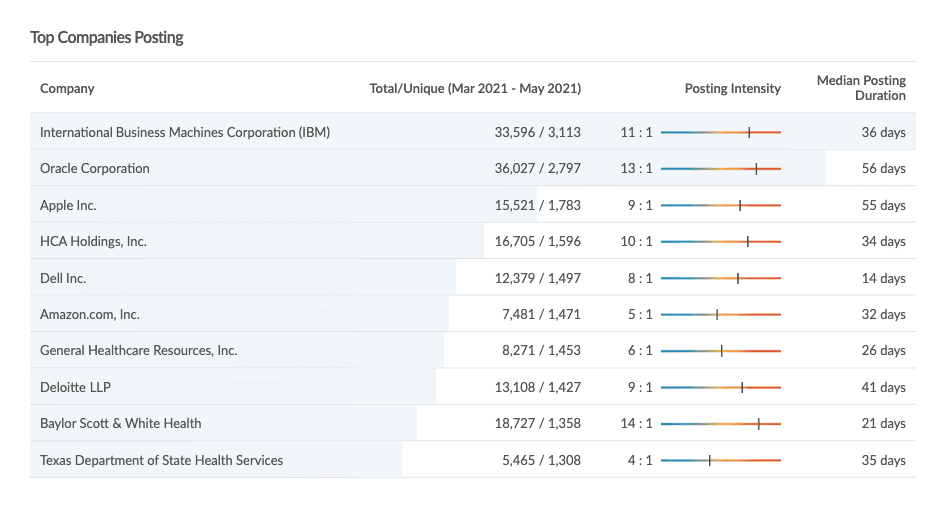The image size is (946, 508).
Task: Click Deloitte LLP company name
Action: tap(76, 387)
